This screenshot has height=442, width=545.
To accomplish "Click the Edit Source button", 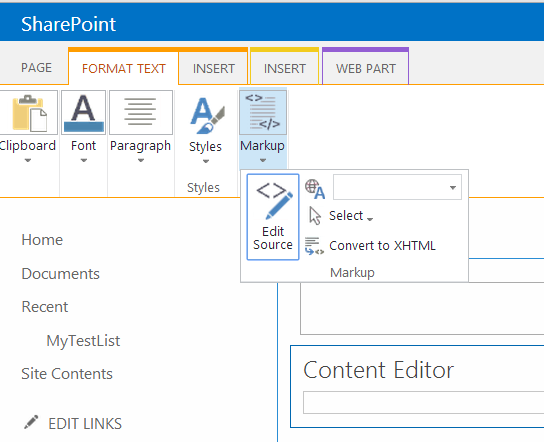I will pyautogui.click(x=273, y=217).
